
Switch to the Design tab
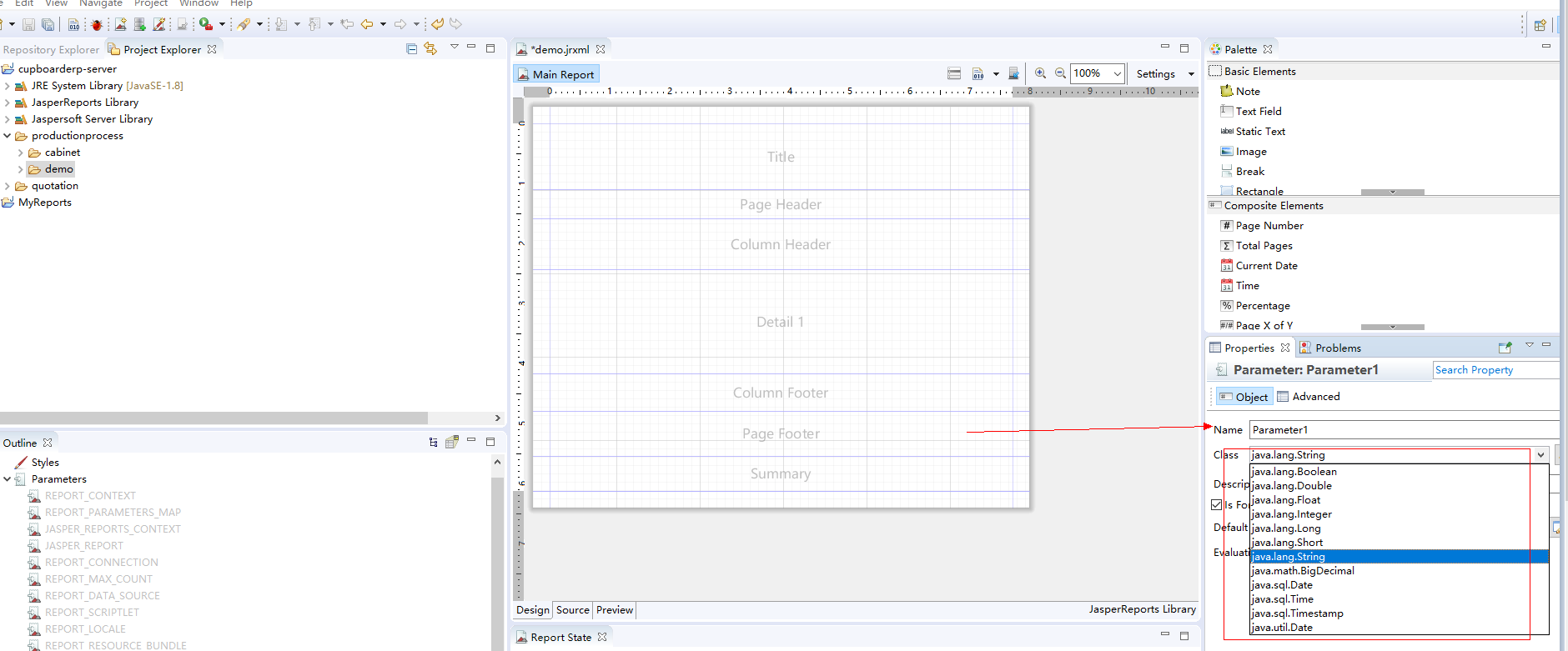pyautogui.click(x=532, y=610)
